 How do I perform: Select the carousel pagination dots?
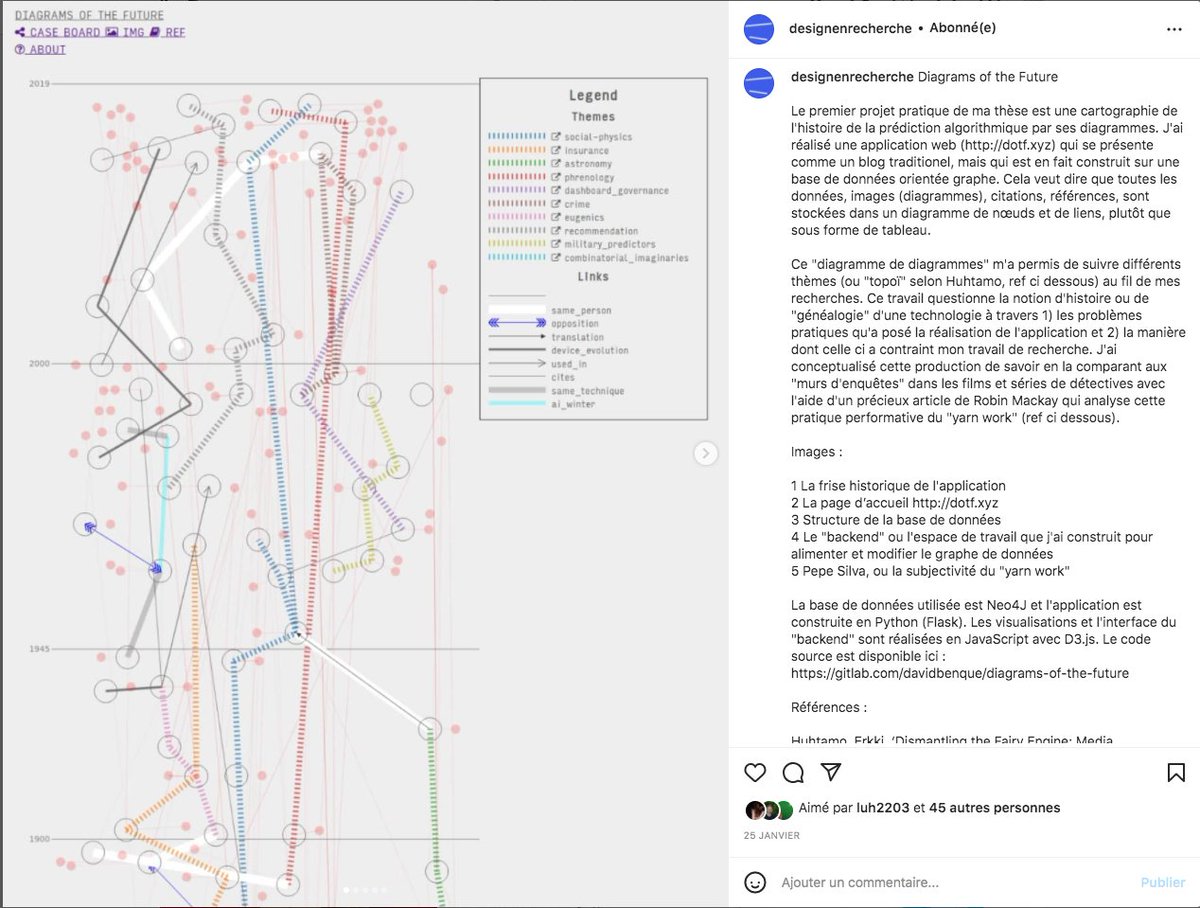click(364, 889)
